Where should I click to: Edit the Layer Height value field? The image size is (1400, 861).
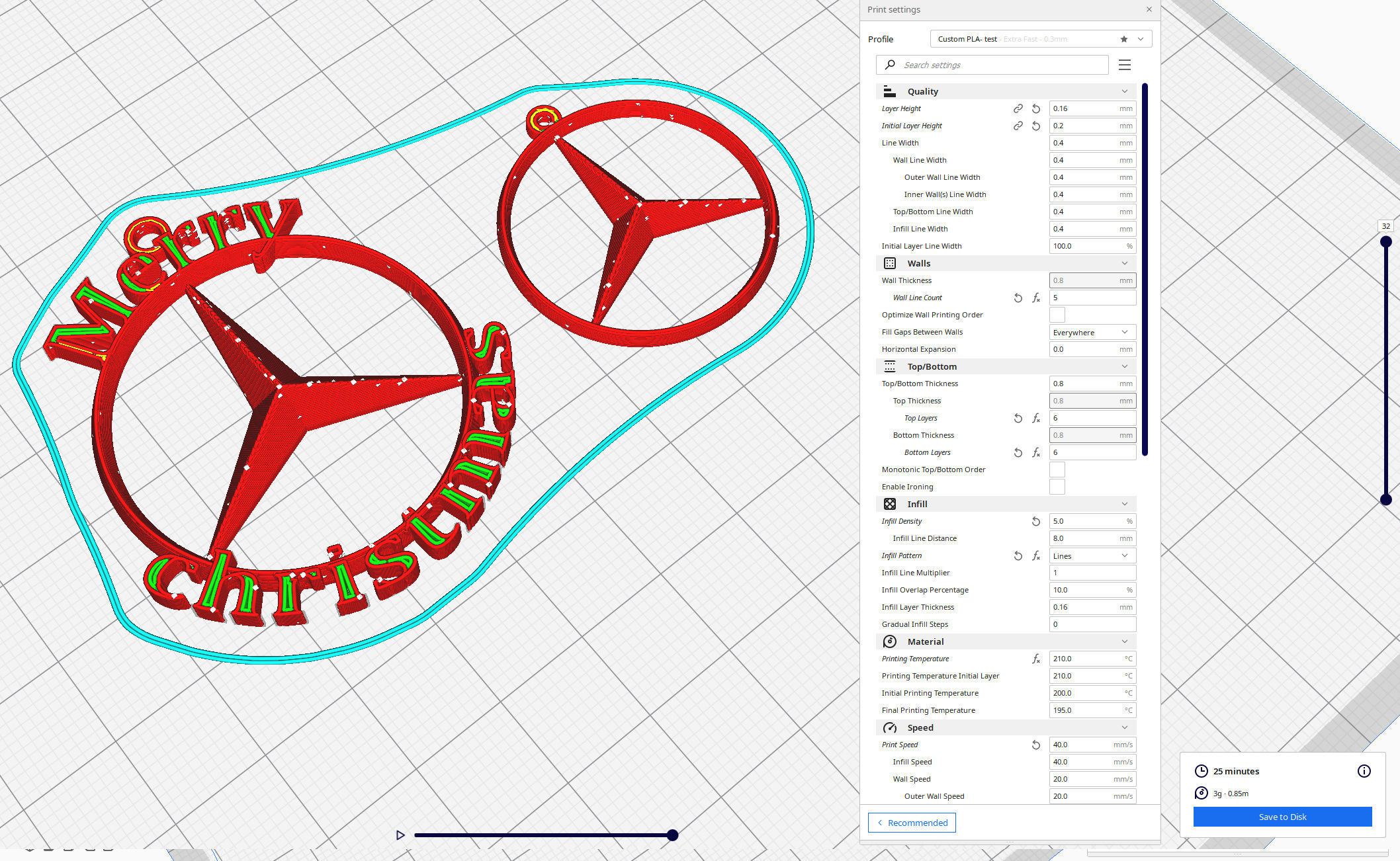point(1092,108)
